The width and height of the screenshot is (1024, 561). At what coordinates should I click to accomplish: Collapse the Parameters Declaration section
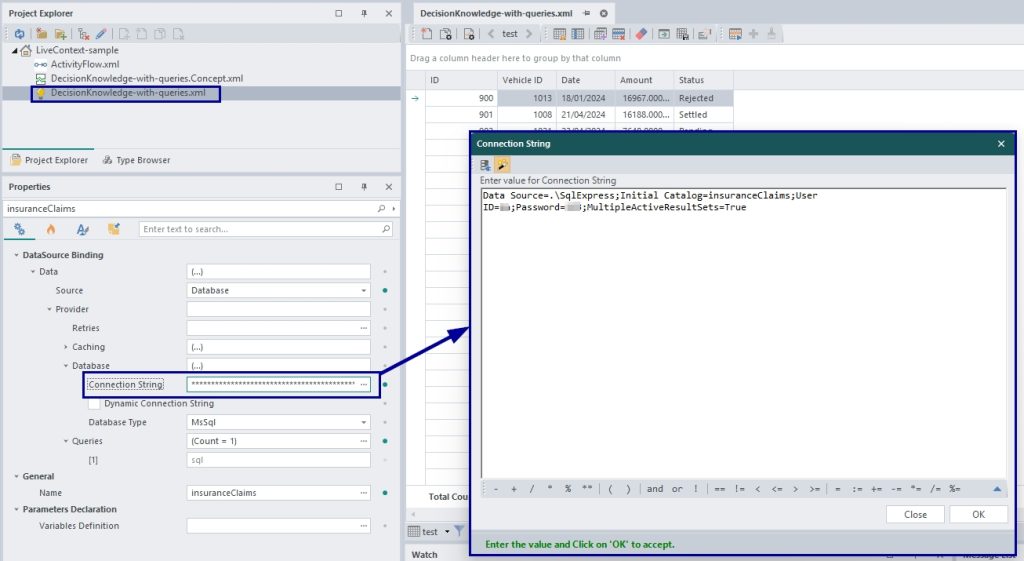pyautogui.click(x=16, y=509)
